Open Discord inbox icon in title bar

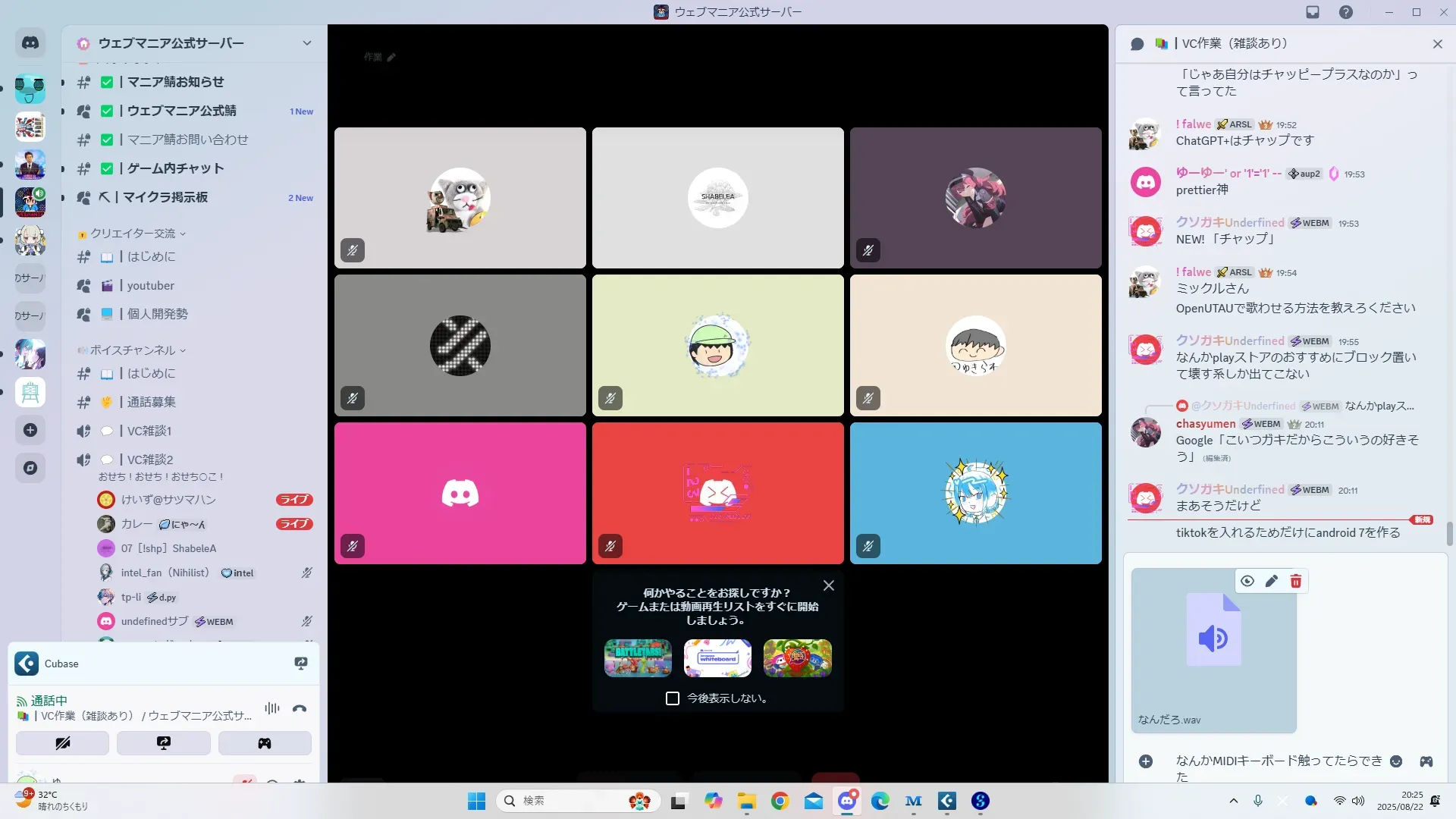(x=1313, y=12)
